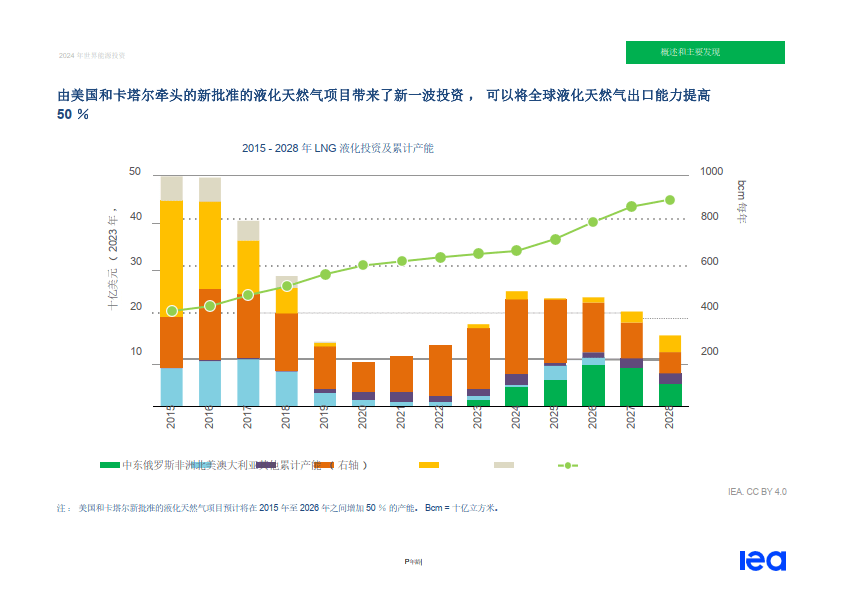Click the purple 澳大利亚 legend marker
Image resolution: width=842 pixels, height=596 pixels.
(265, 464)
